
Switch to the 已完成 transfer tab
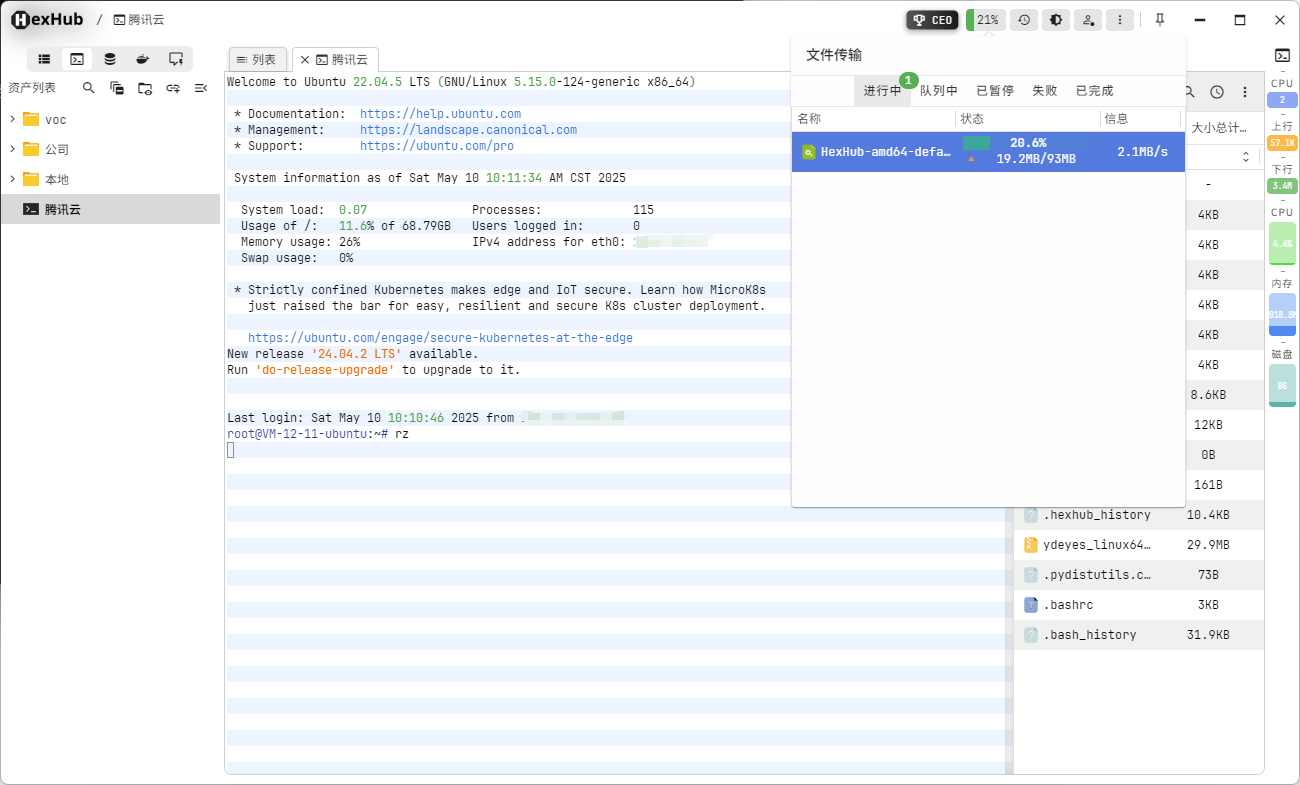point(1094,91)
